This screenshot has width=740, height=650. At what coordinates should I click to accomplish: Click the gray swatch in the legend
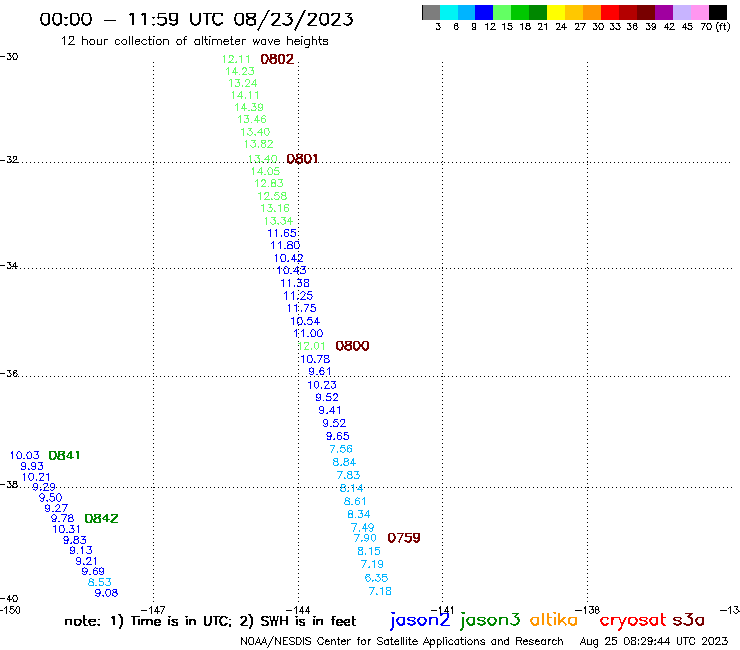tap(431, 12)
